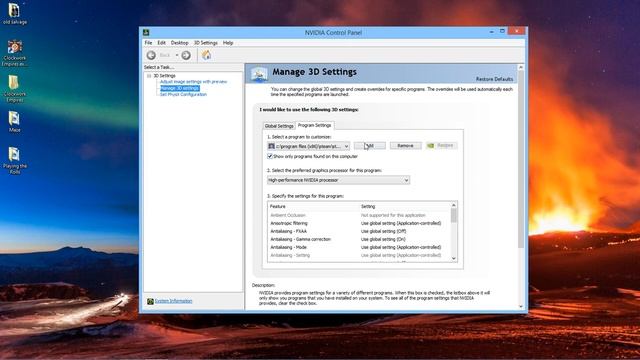Click the Back arrow toolbar icon
Screen dimensions: 640x360
pyautogui.click(x=151, y=55)
